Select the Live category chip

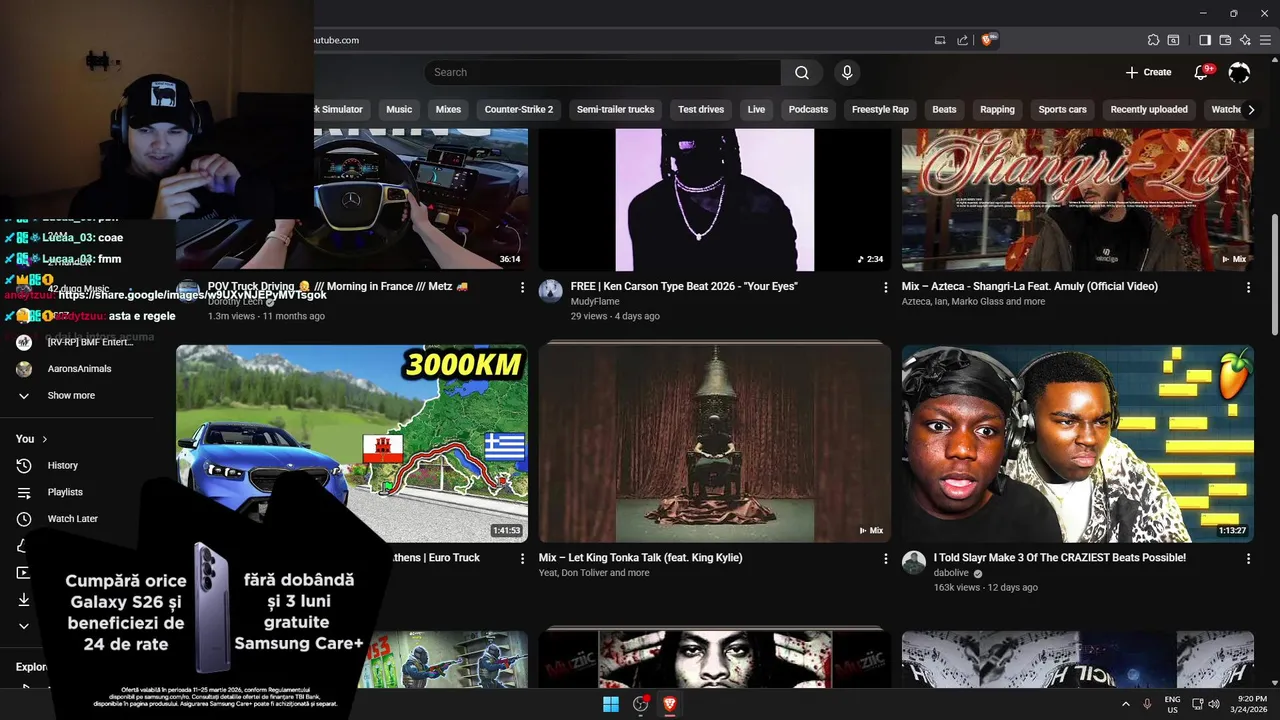(x=756, y=110)
